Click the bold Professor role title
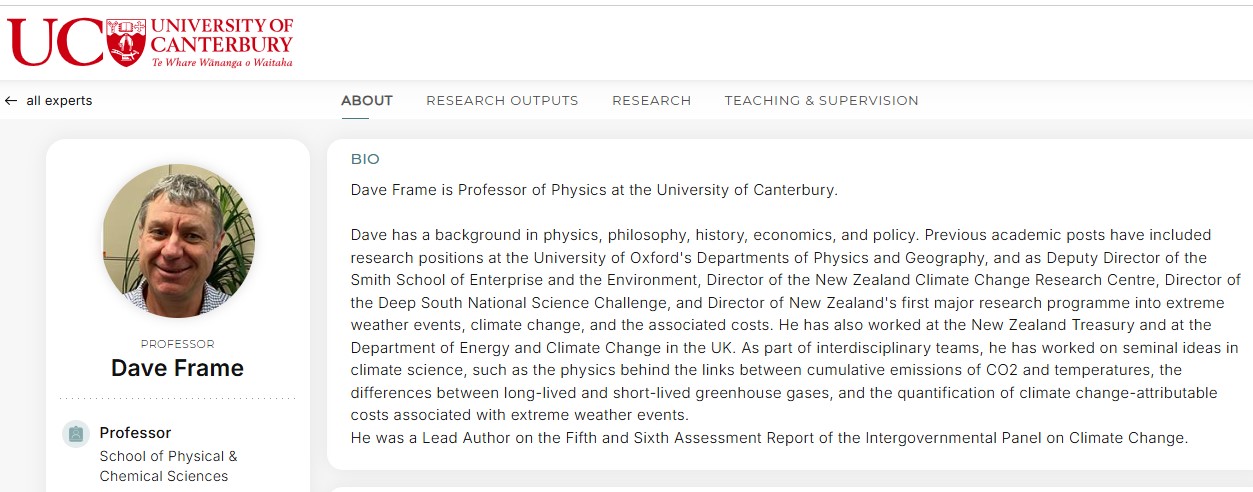 point(135,433)
